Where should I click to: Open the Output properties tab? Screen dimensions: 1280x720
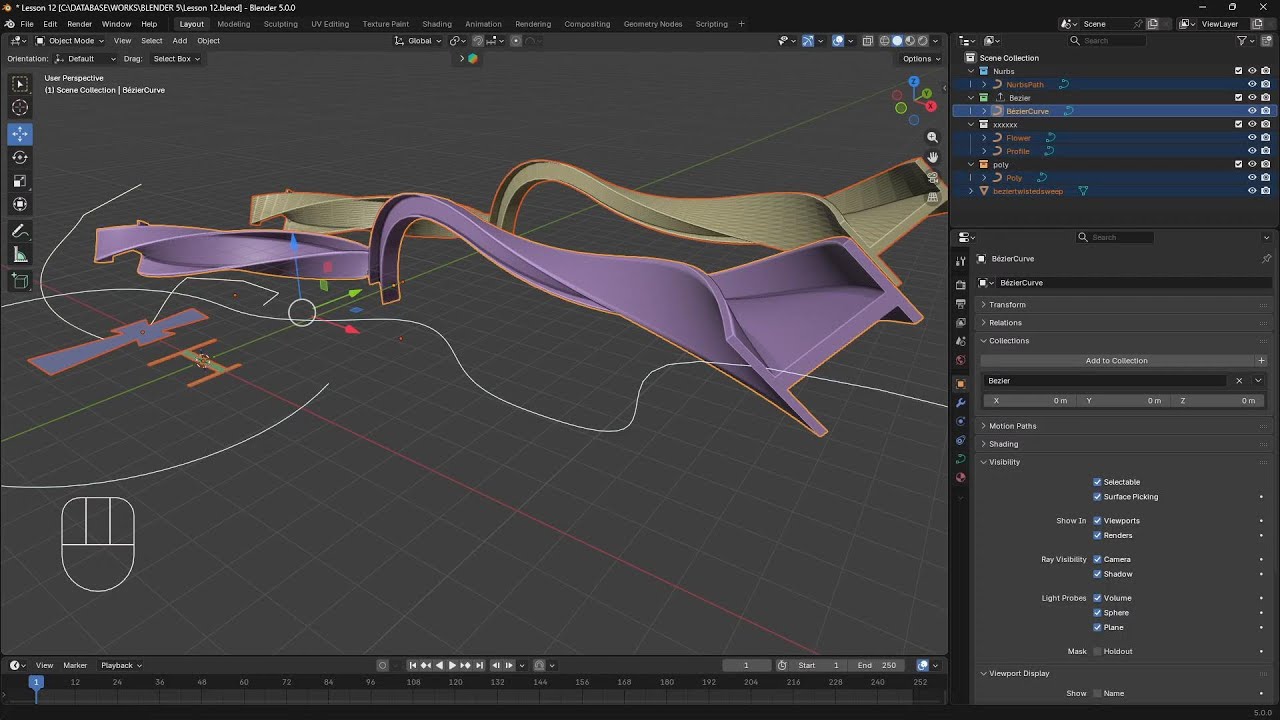(961, 304)
